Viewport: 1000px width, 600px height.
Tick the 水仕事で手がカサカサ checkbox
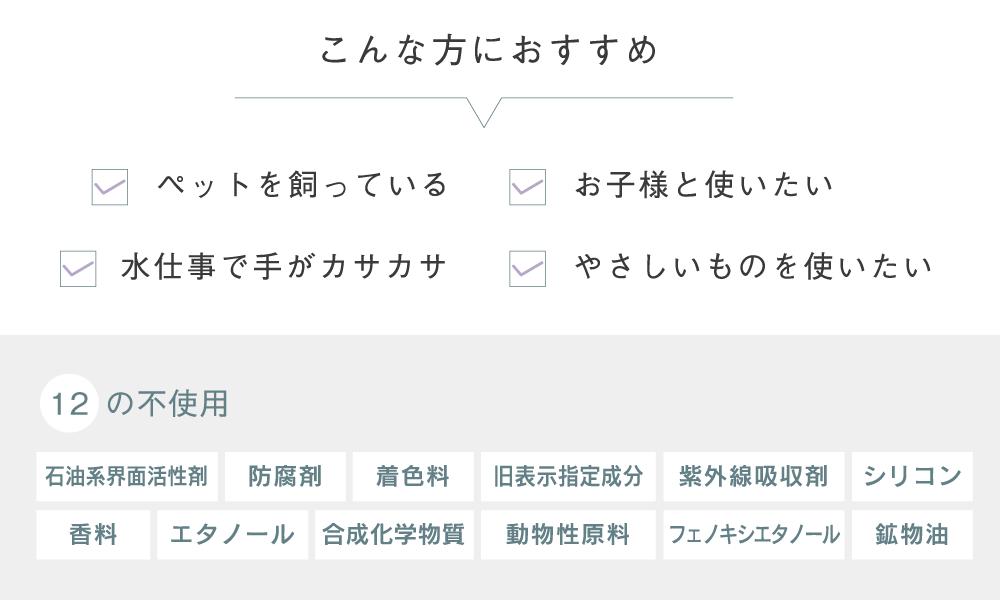coord(78,268)
